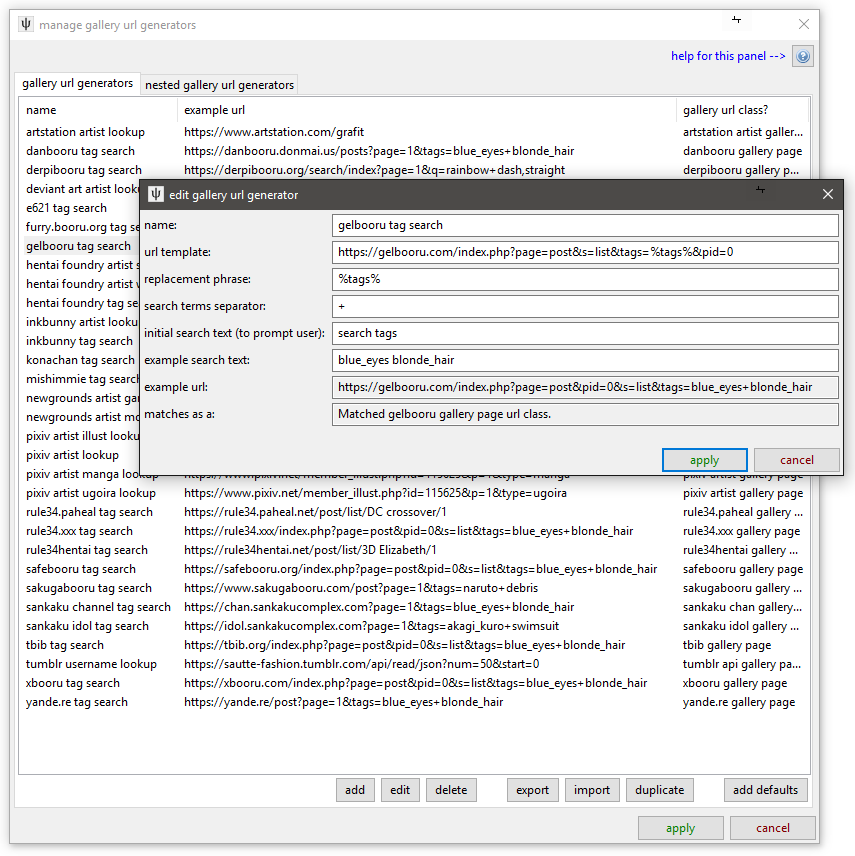Click the xbooru.com example url cell
855x856 pixels.
(415, 683)
